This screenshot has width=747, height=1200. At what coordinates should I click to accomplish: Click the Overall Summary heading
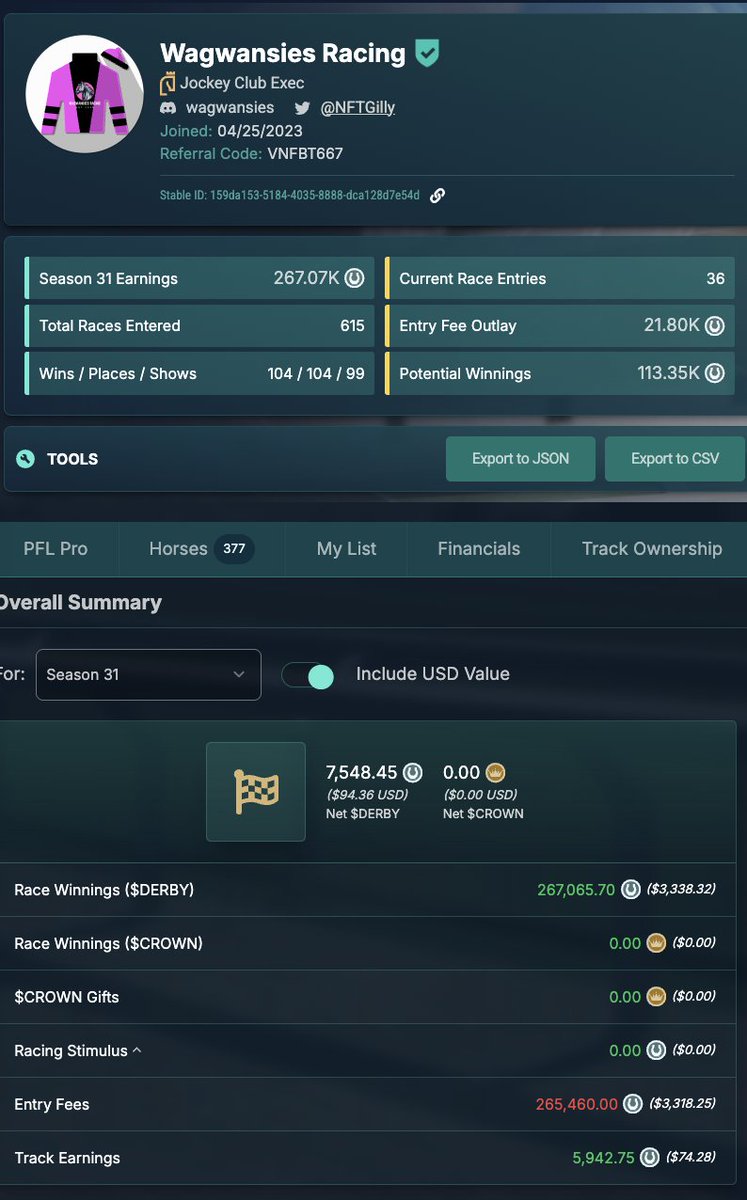tap(80, 602)
